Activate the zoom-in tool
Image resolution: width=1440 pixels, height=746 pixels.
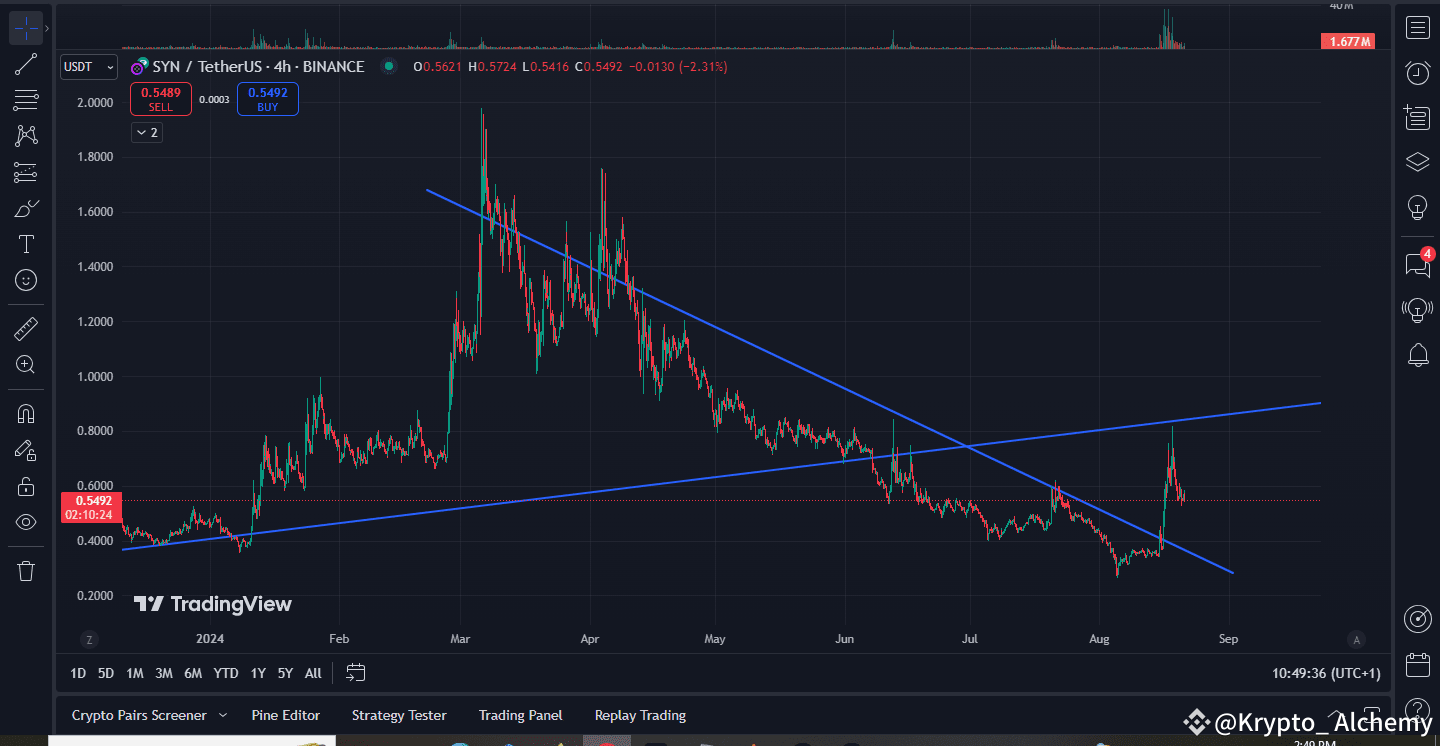25,364
